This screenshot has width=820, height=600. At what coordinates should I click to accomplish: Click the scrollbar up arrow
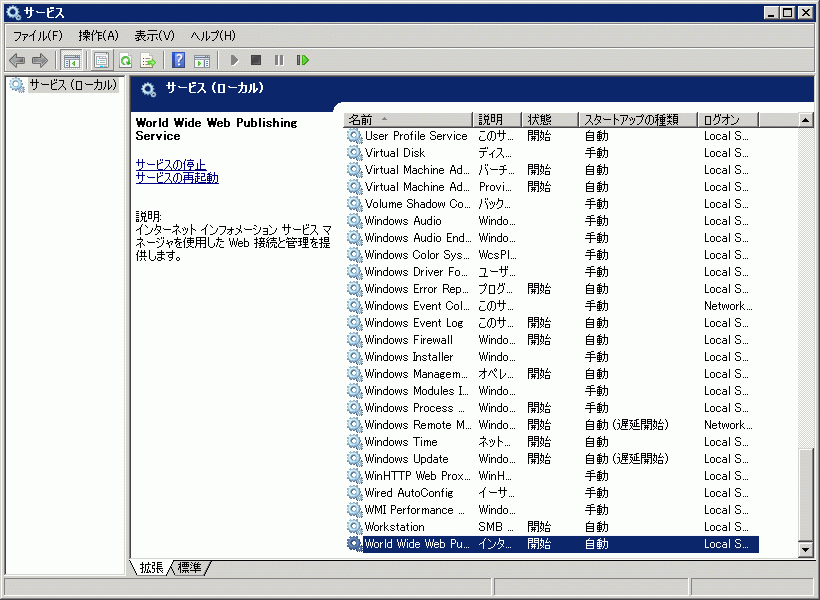tap(805, 120)
